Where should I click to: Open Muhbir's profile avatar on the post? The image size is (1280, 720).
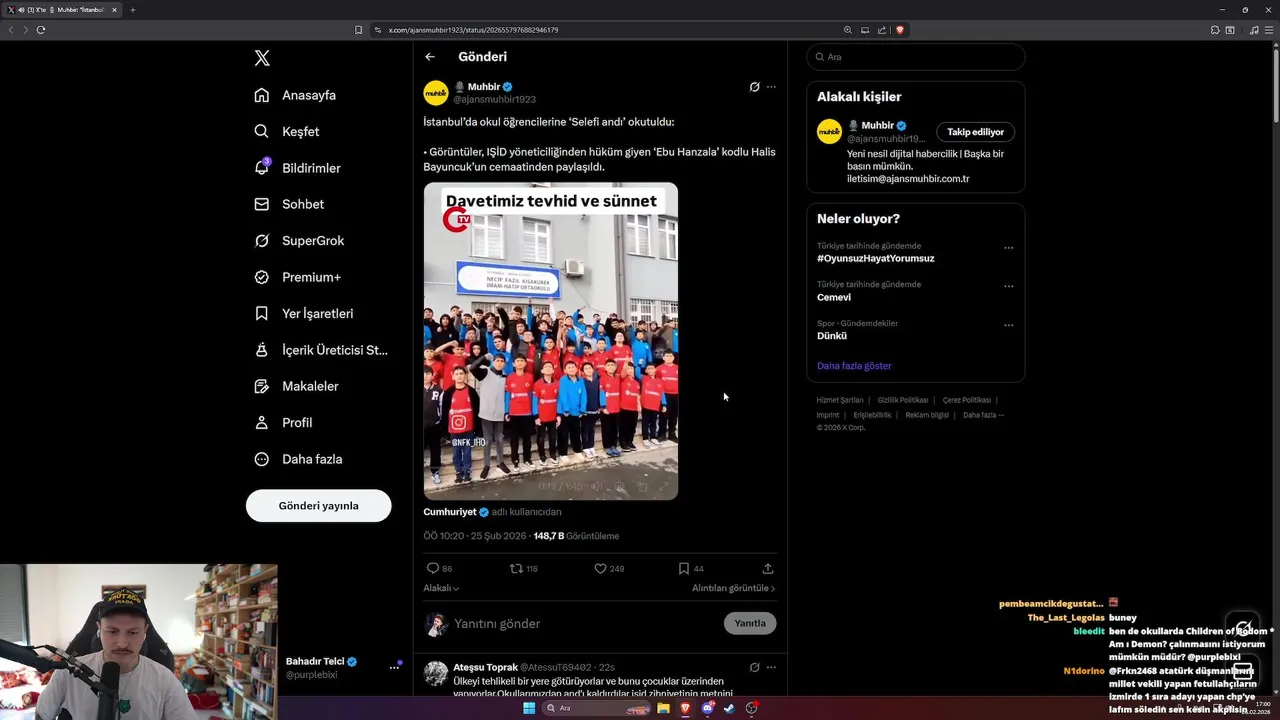pos(436,93)
